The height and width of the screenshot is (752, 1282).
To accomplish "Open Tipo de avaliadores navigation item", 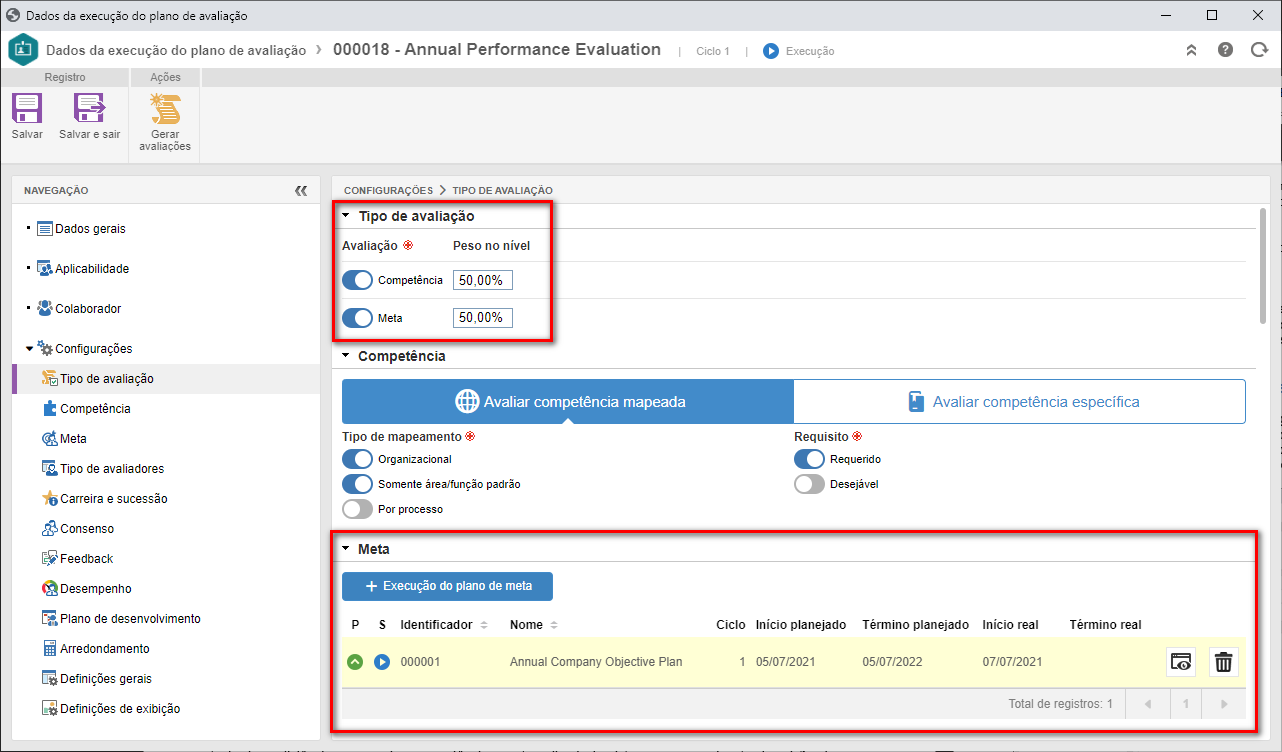I will [112, 469].
